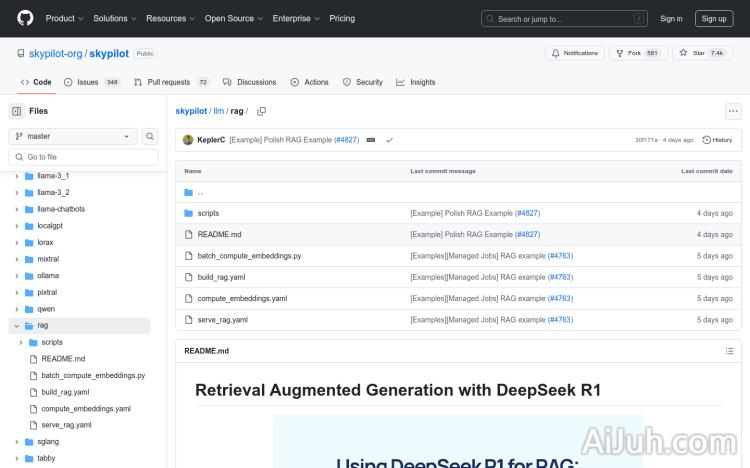This screenshot has height=468, width=750.
Task: Click the GitHub logo icon
Action: 25,18
